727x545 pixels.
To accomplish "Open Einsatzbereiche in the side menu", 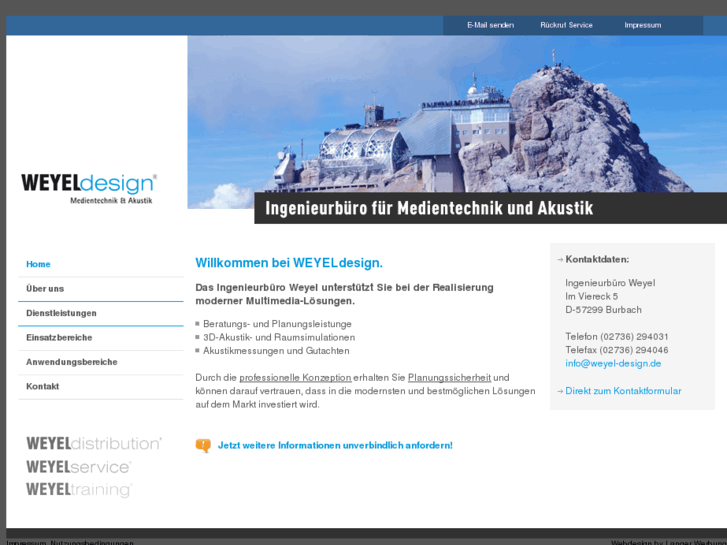I will click(59, 338).
